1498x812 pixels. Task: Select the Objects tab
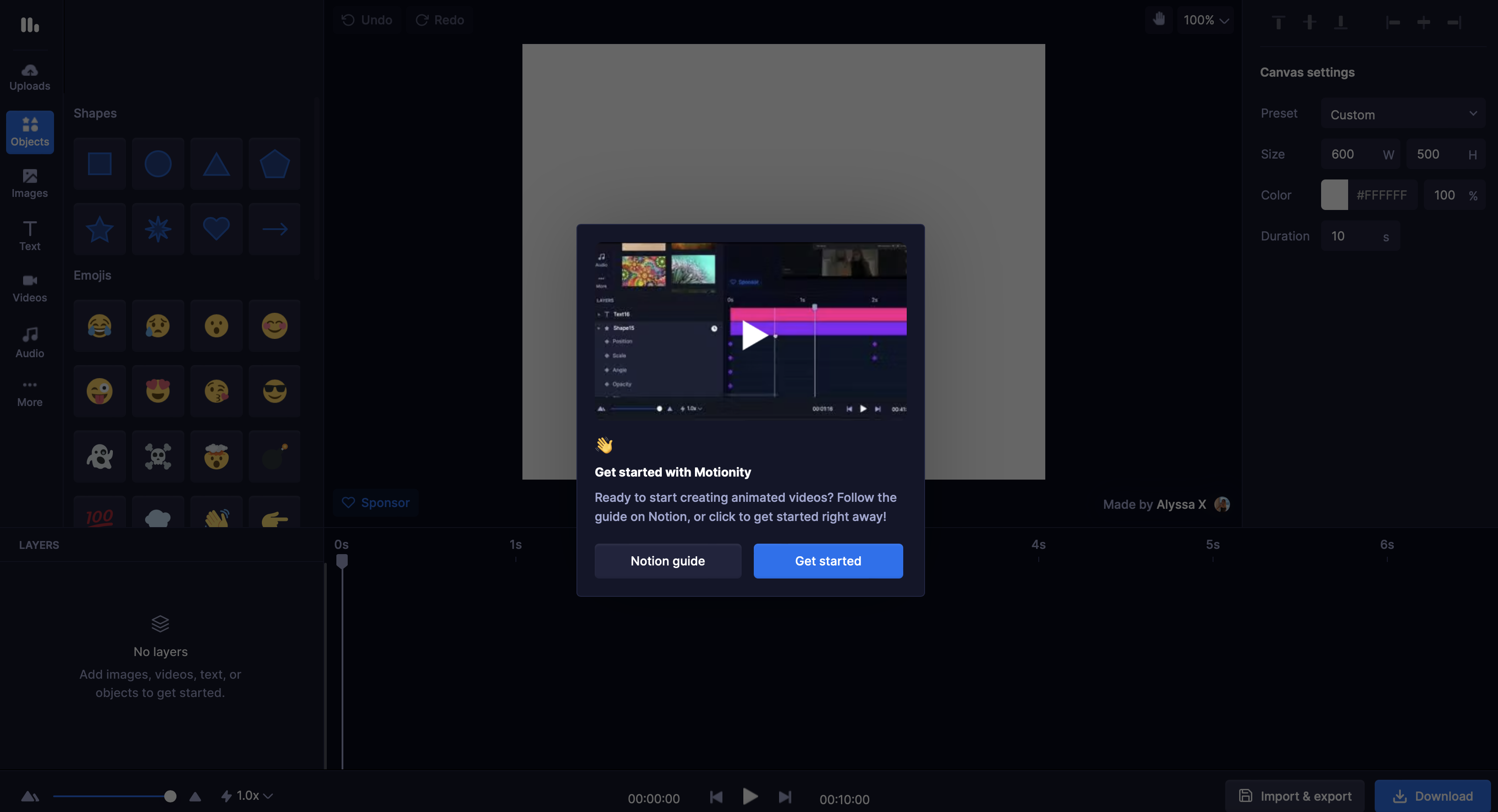pyautogui.click(x=30, y=132)
